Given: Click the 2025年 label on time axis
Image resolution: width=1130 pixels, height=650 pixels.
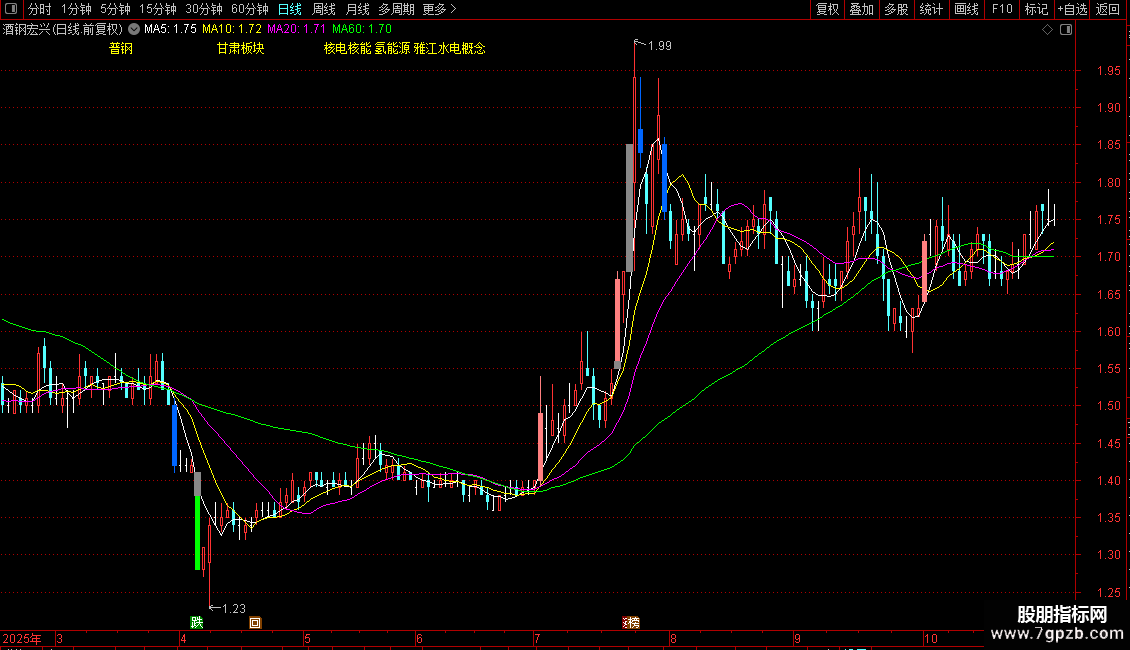Looking at the screenshot, I should click(x=22, y=639).
